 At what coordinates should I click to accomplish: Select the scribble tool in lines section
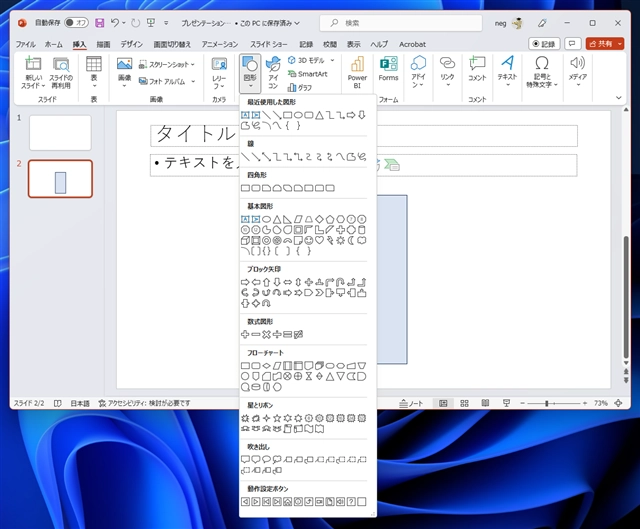362,157
